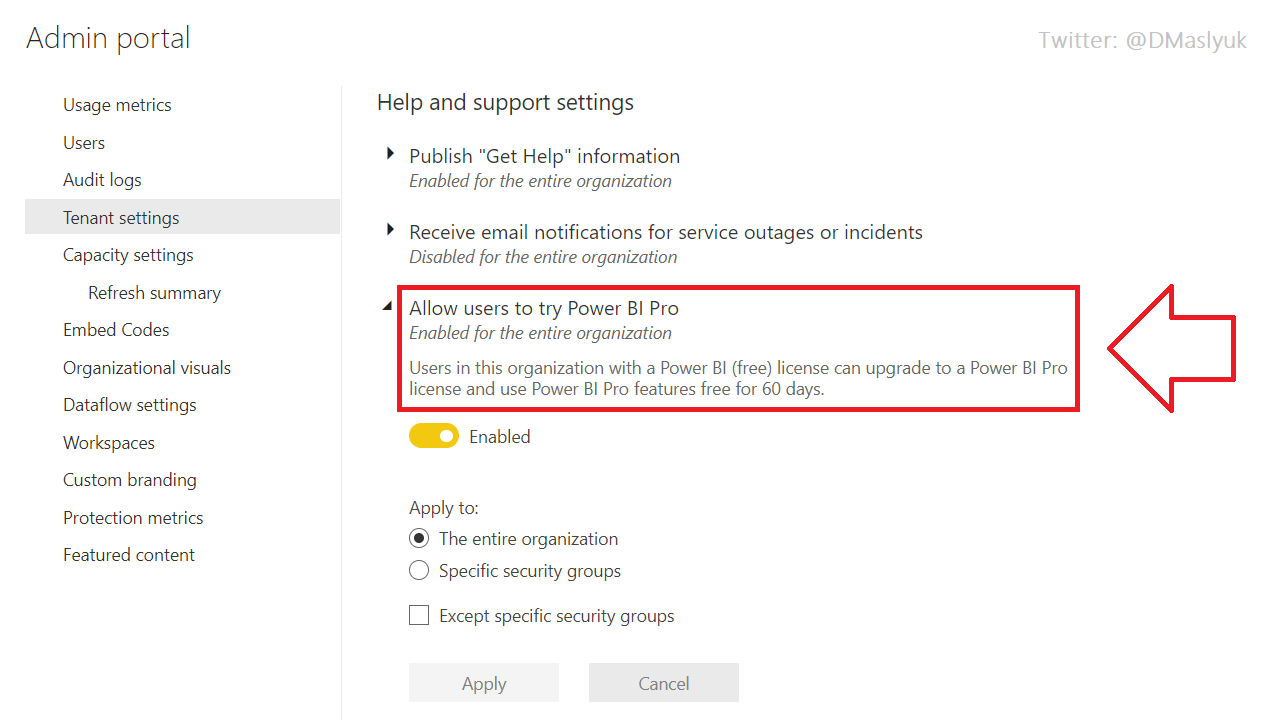This screenshot has width=1280, height=720.
Task: Navigate to Workspaces
Action: point(109,443)
